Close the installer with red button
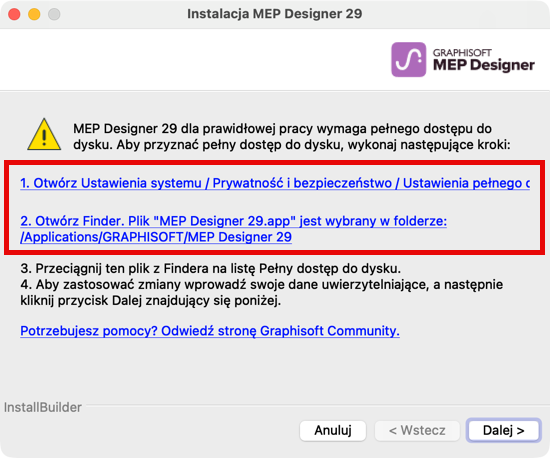550x458 pixels. click(x=14, y=14)
